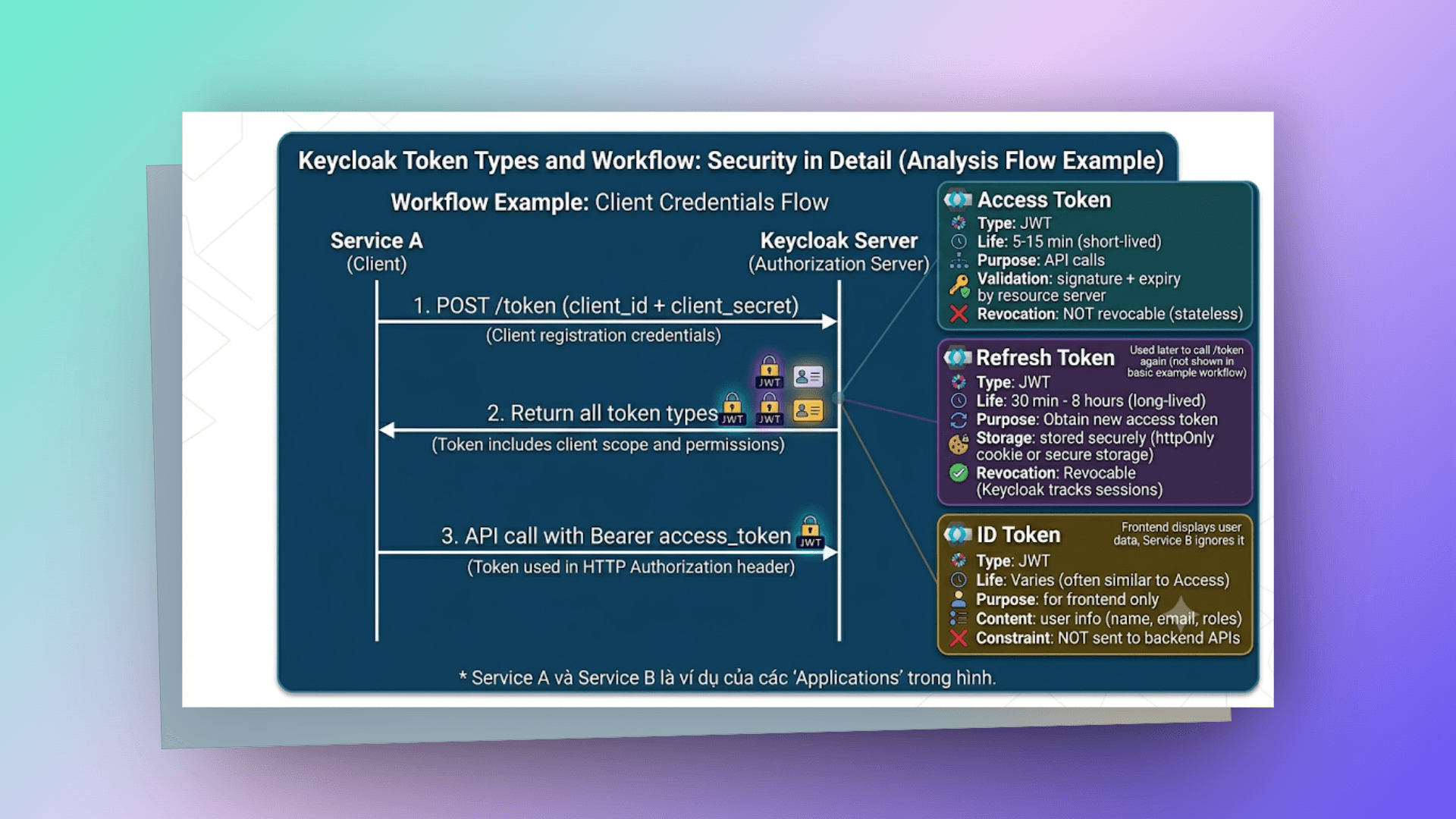Image resolution: width=1456 pixels, height=819 pixels.
Task: Click step '3. API call with Bearer access_token'
Action: point(616,536)
